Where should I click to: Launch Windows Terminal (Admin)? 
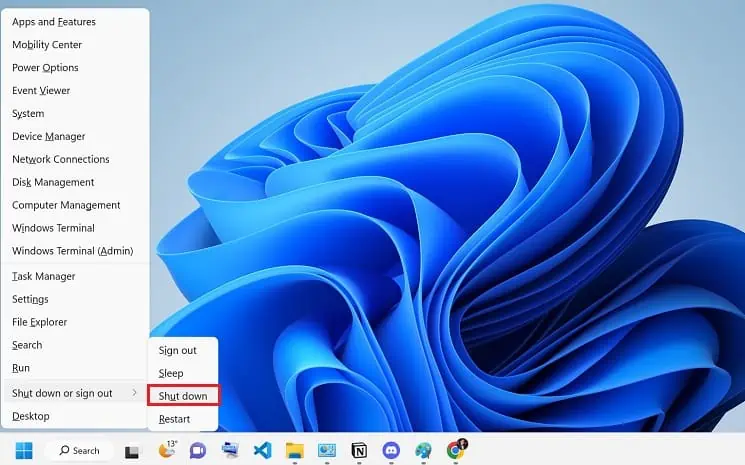click(72, 251)
